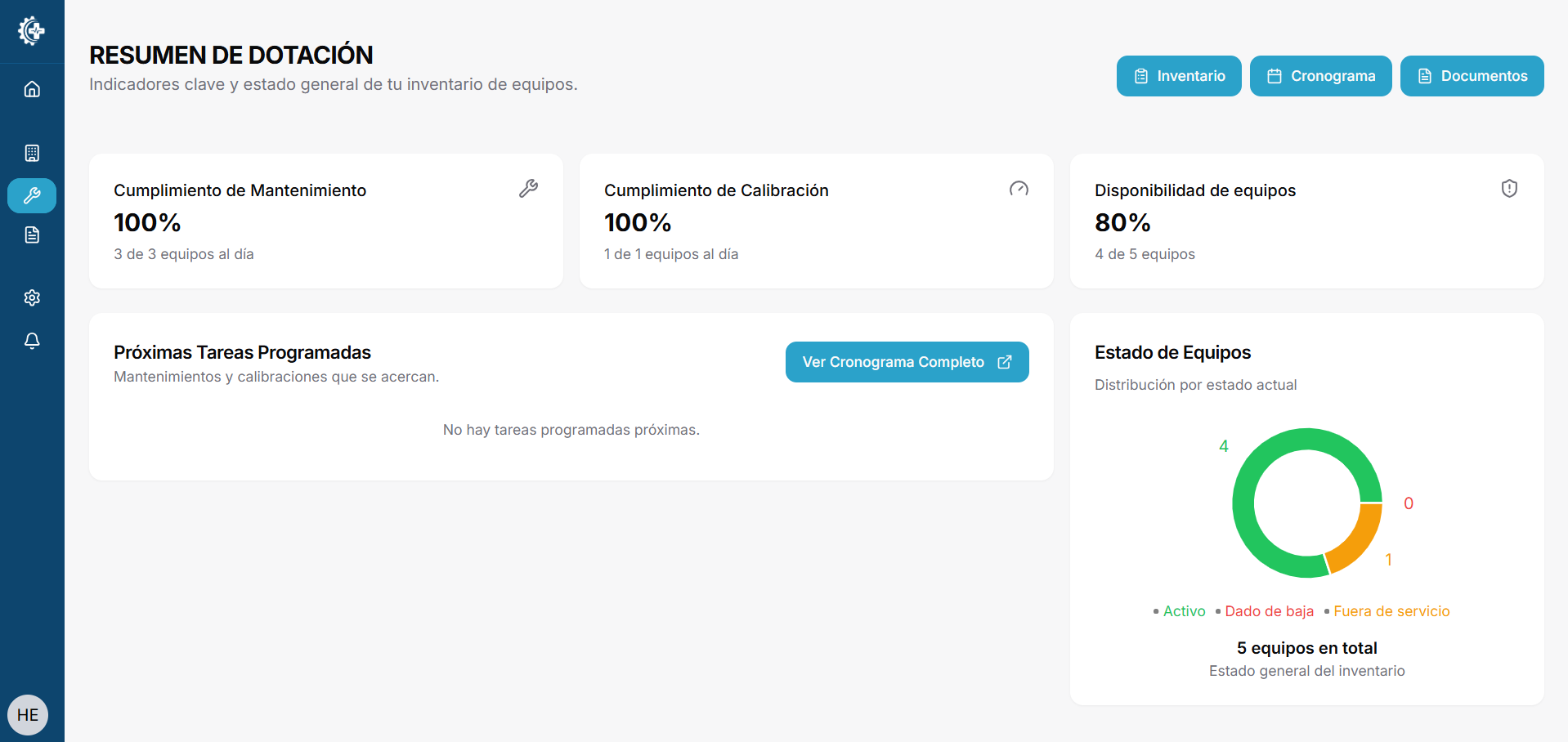The image size is (1568, 742).
Task: Click Cumplimiento de Mantenimiento card title
Action: pyautogui.click(x=240, y=190)
